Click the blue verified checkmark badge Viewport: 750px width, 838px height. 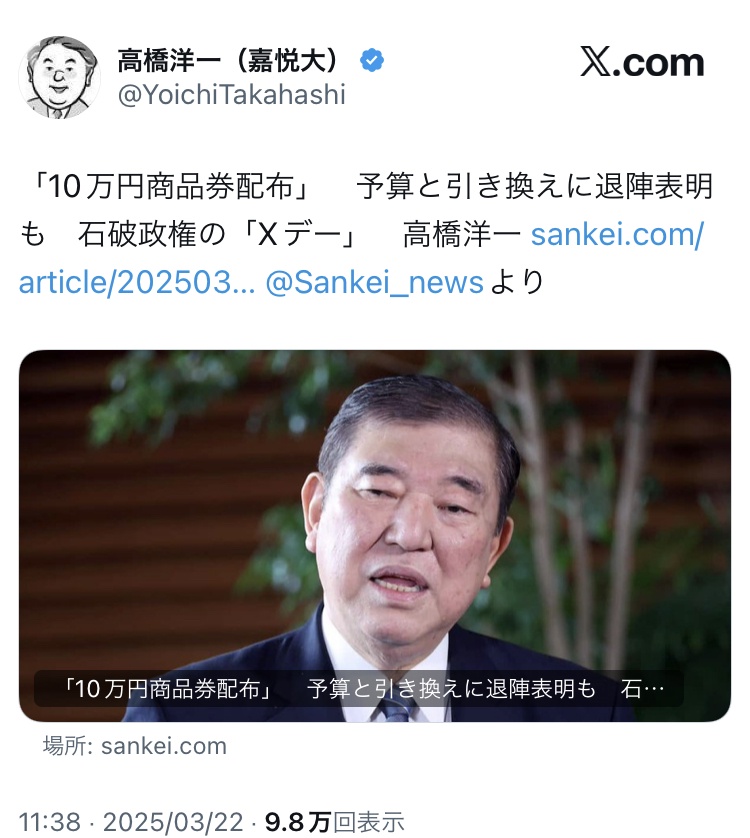point(372,60)
